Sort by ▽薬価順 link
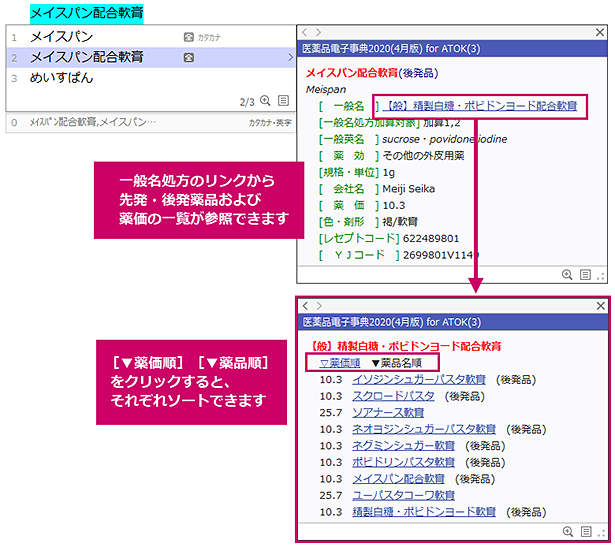This screenshot has width=615, height=547. tap(340, 363)
